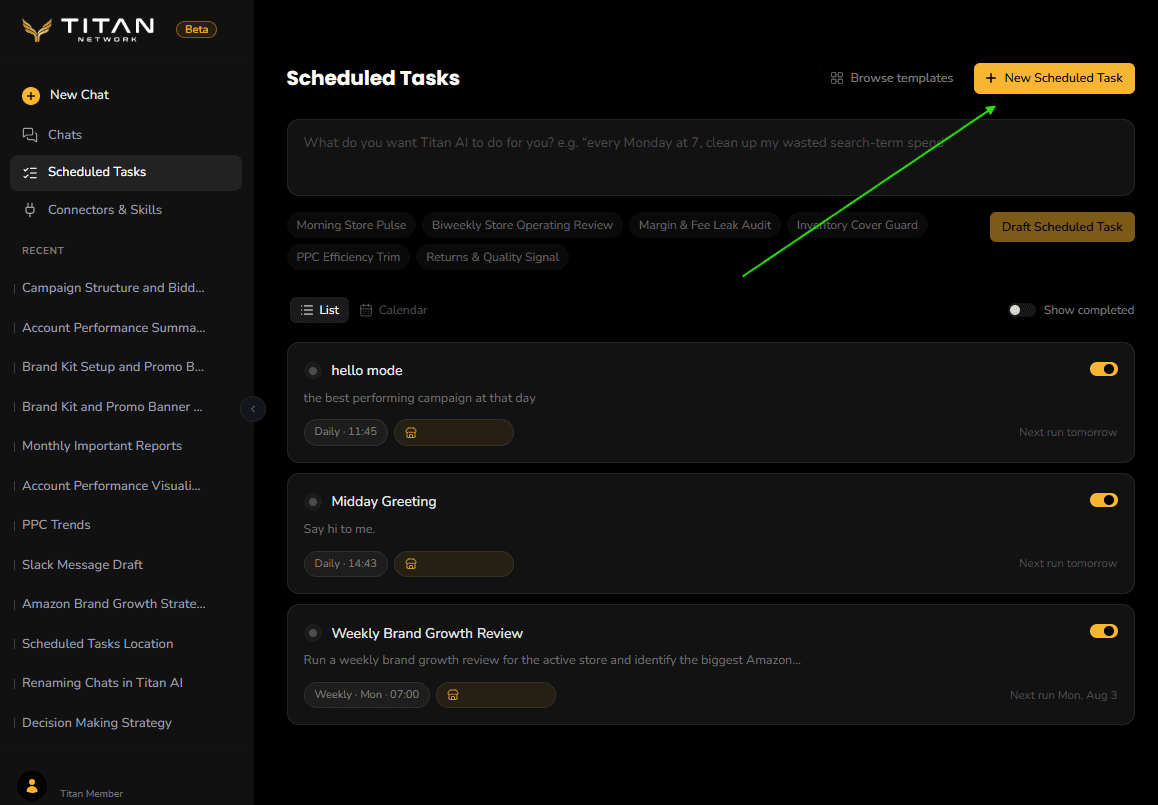Disable the Midday Greeting task toggle
Screen dimensions: 1158x805
pyautogui.click(x=1103, y=500)
